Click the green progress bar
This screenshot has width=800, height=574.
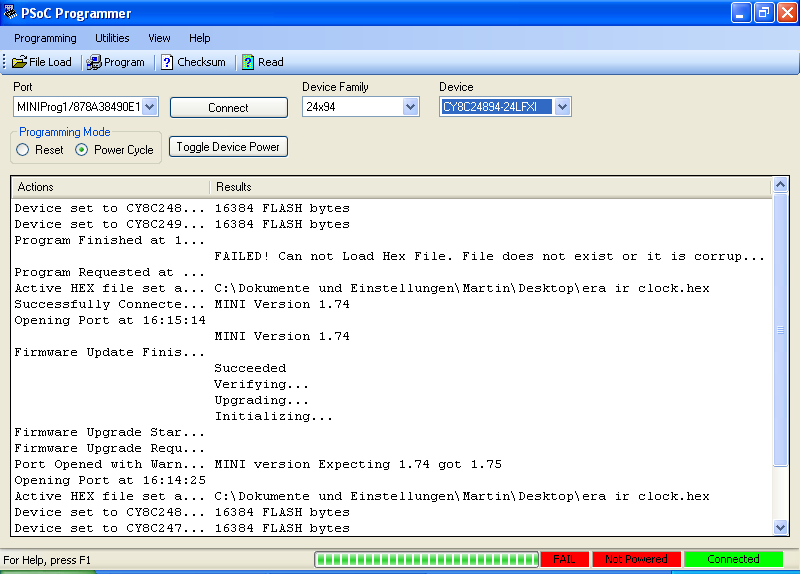[426, 559]
